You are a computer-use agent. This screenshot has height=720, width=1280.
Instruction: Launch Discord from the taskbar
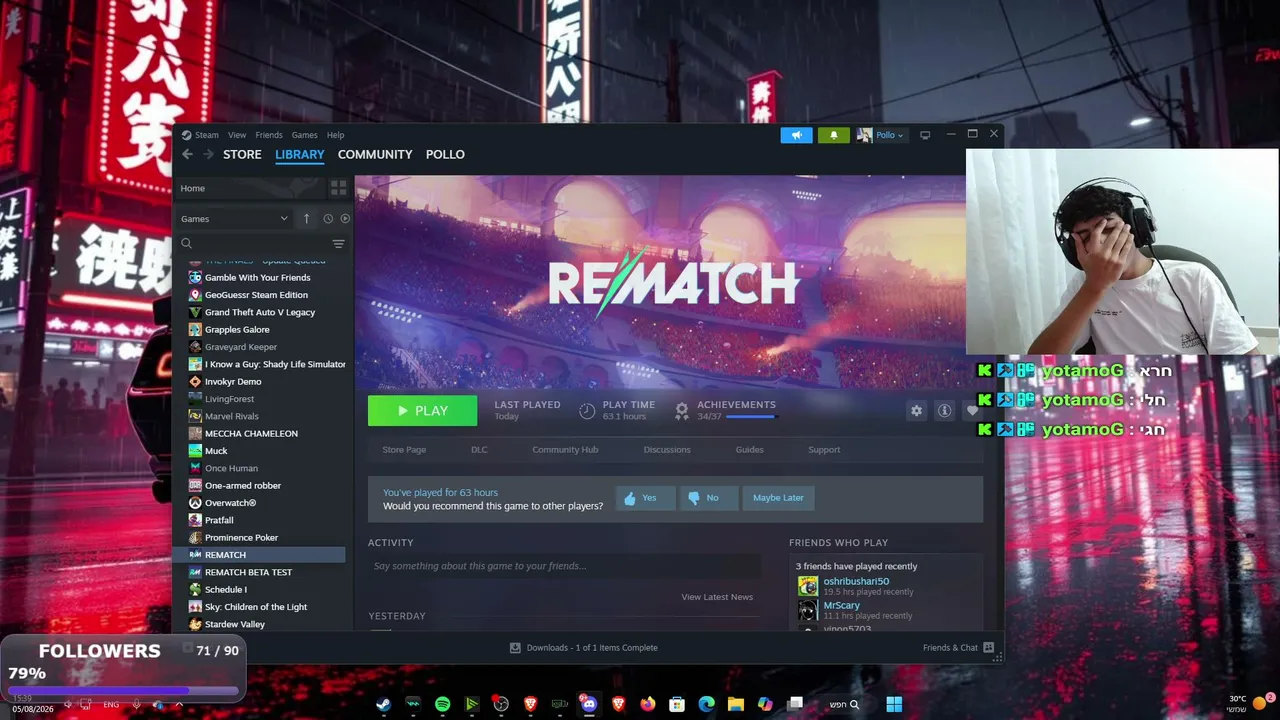tap(589, 704)
